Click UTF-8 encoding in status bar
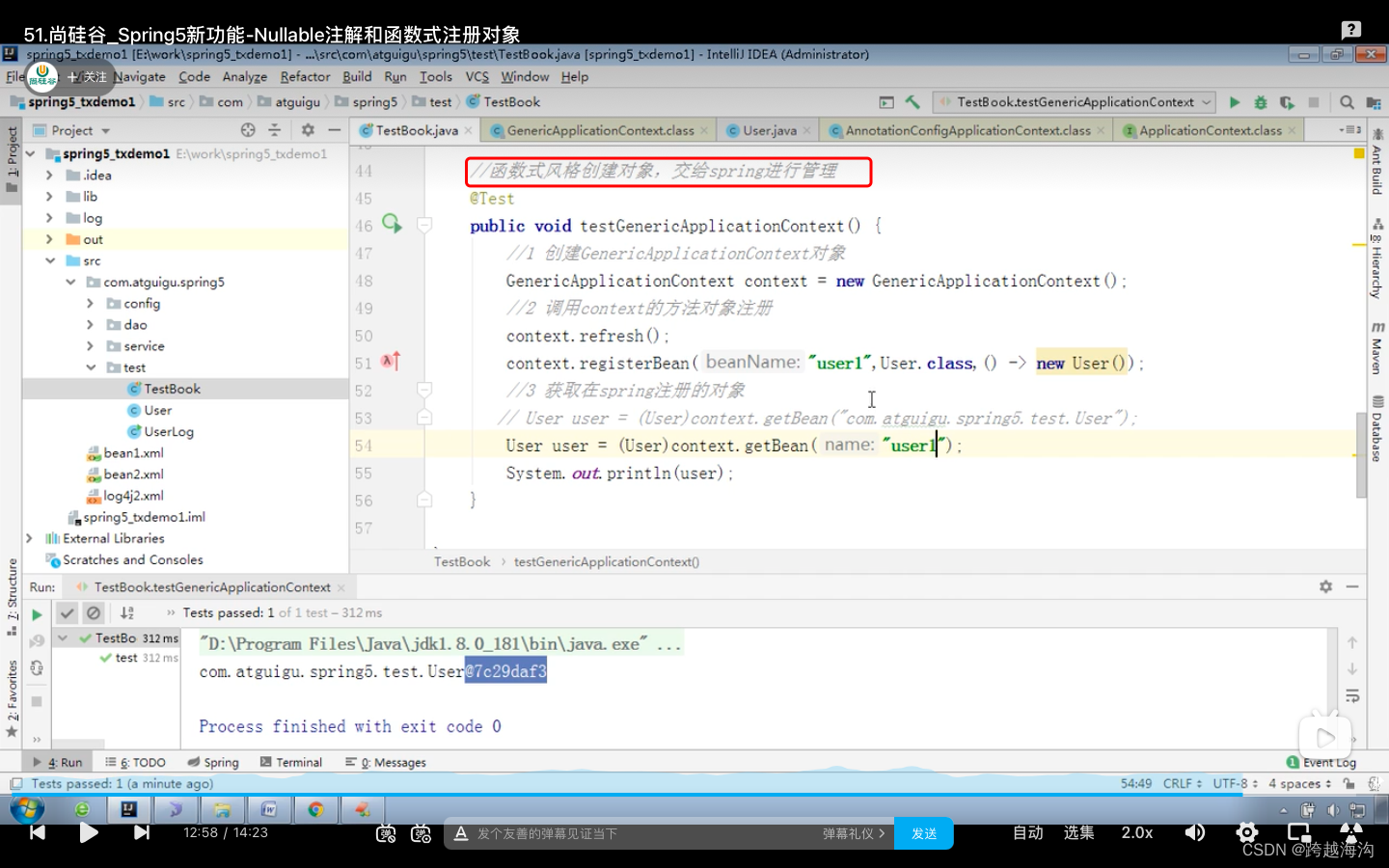The width and height of the screenshot is (1389, 868). [1235, 784]
